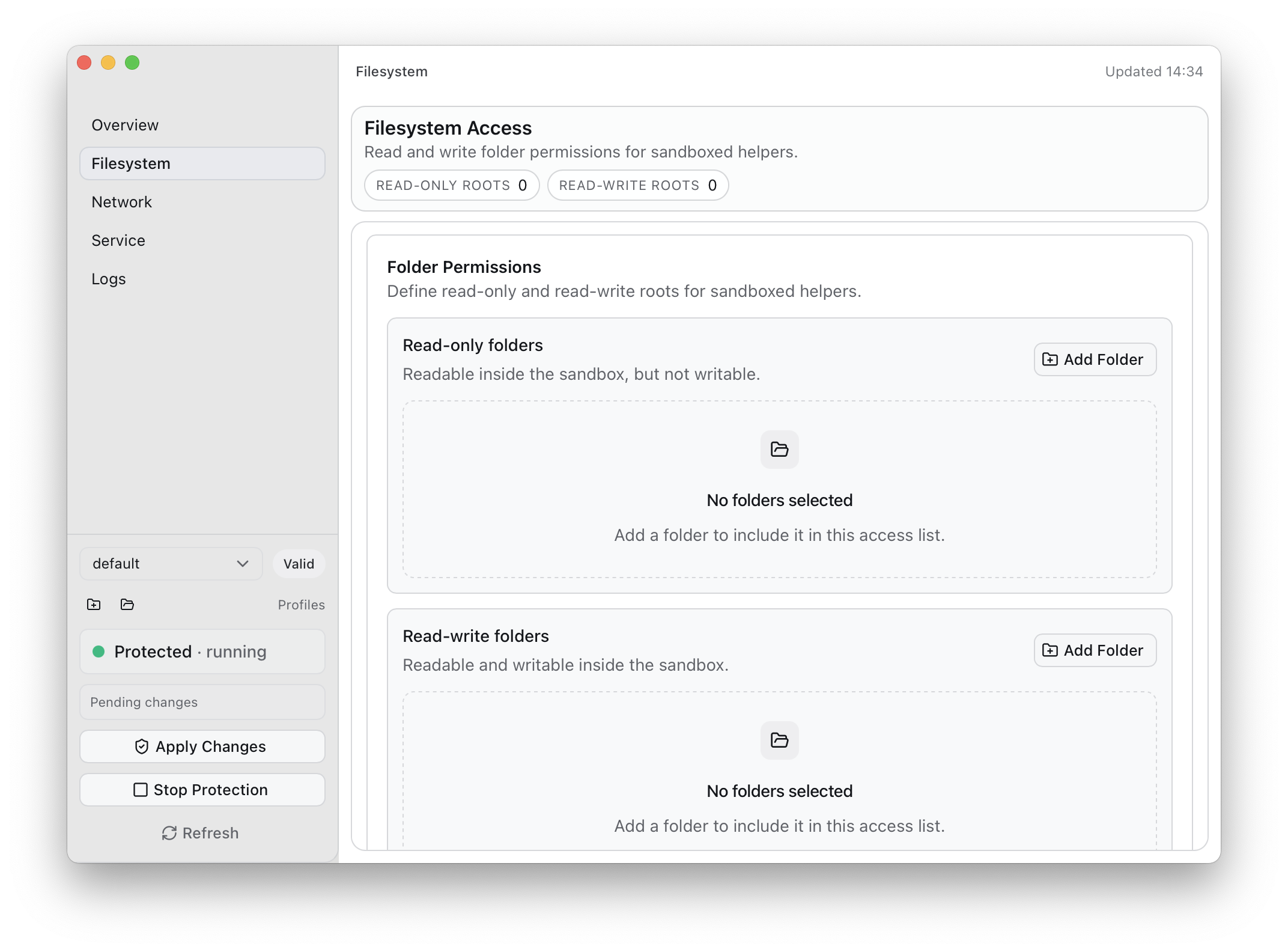Screen dimensions: 1288x952
Task: Open the default profile dropdown
Action: [171, 564]
